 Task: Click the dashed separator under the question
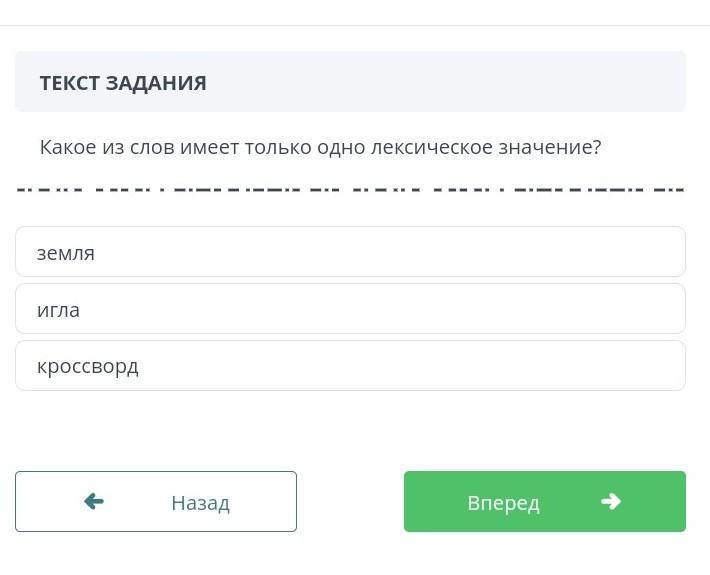click(x=350, y=189)
